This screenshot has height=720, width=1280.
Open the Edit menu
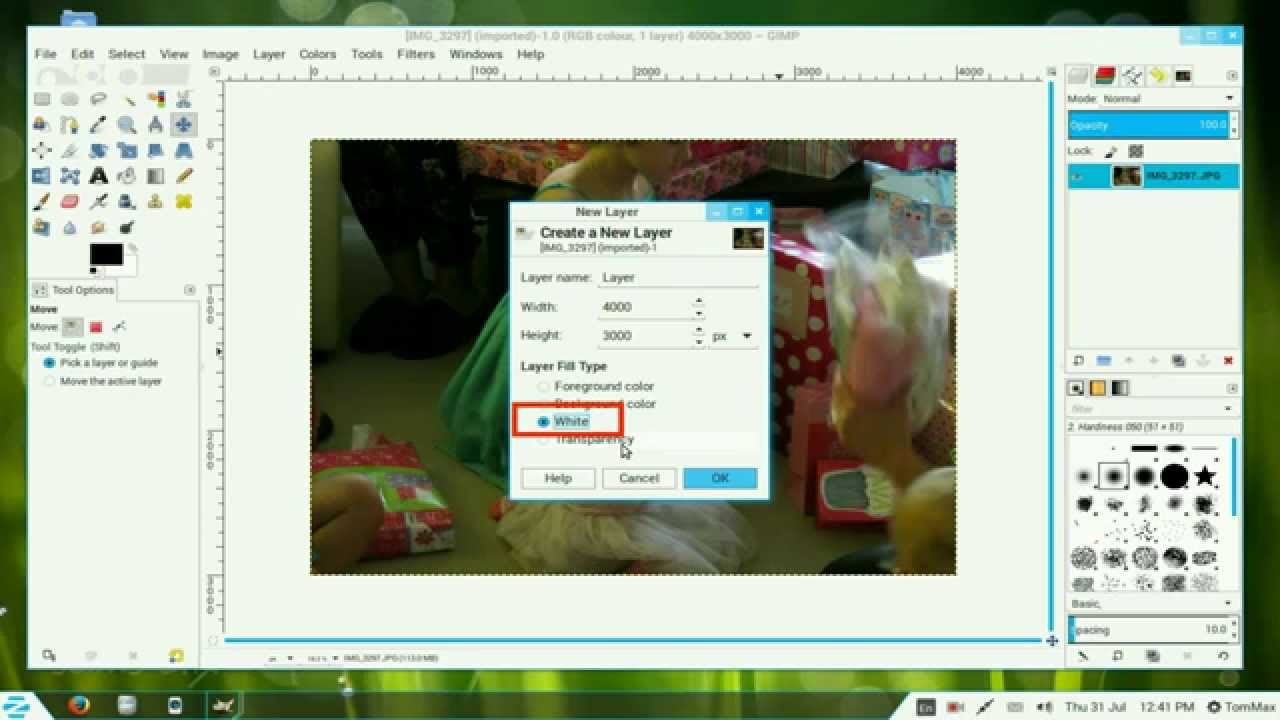(x=82, y=54)
